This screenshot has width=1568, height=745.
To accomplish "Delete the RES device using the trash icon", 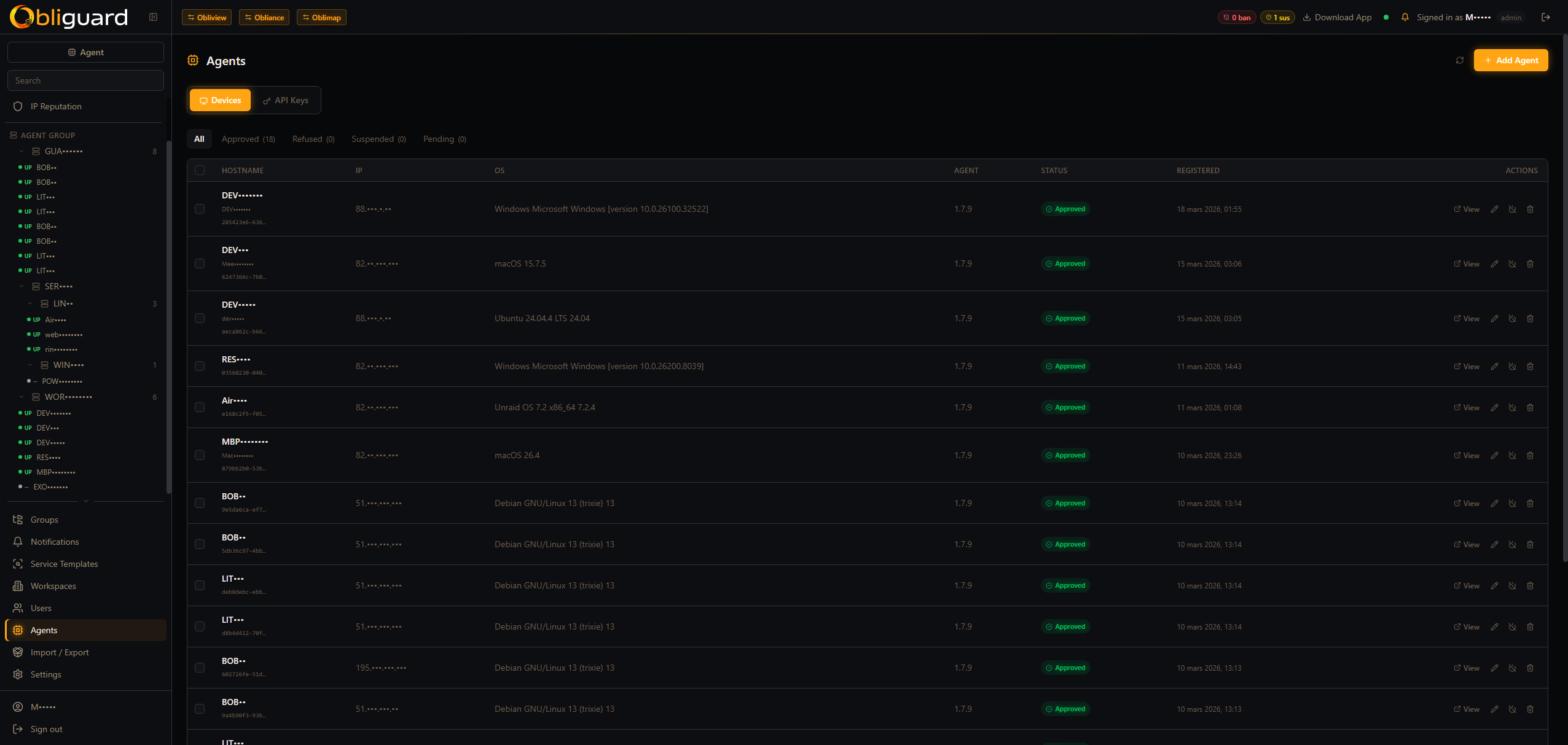I will click(x=1529, y=366).
